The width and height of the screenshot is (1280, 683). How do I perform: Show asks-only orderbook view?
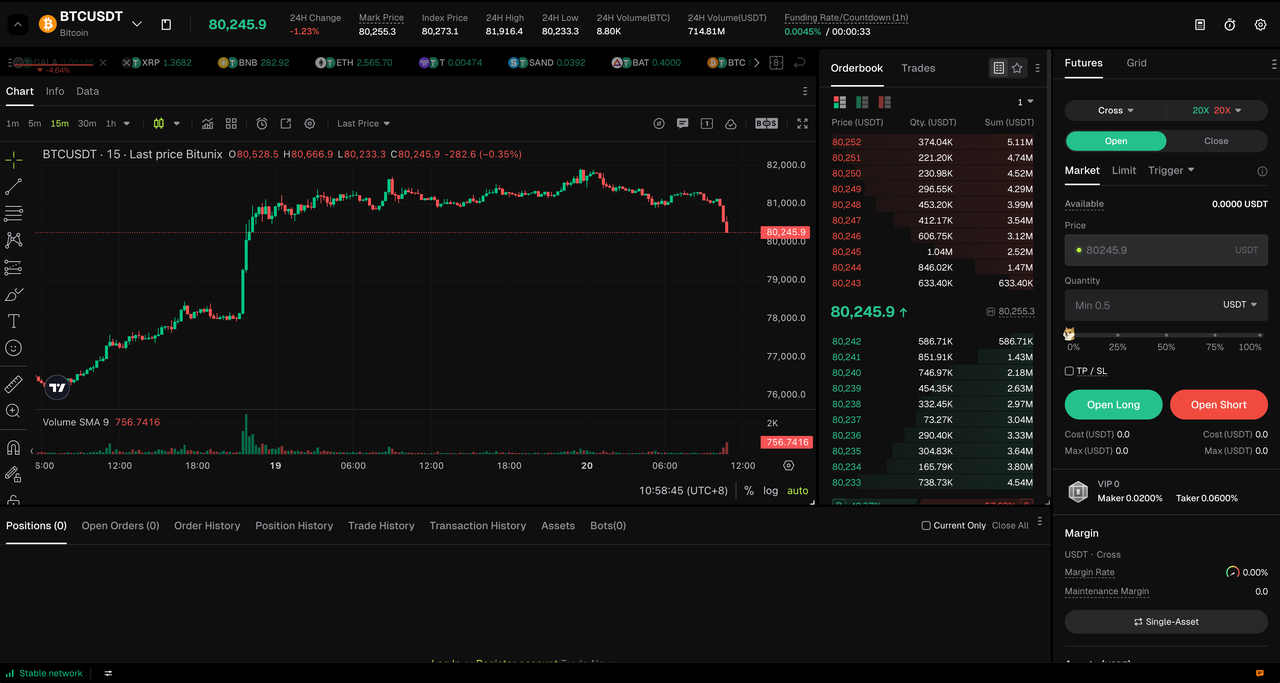[884, 102]
